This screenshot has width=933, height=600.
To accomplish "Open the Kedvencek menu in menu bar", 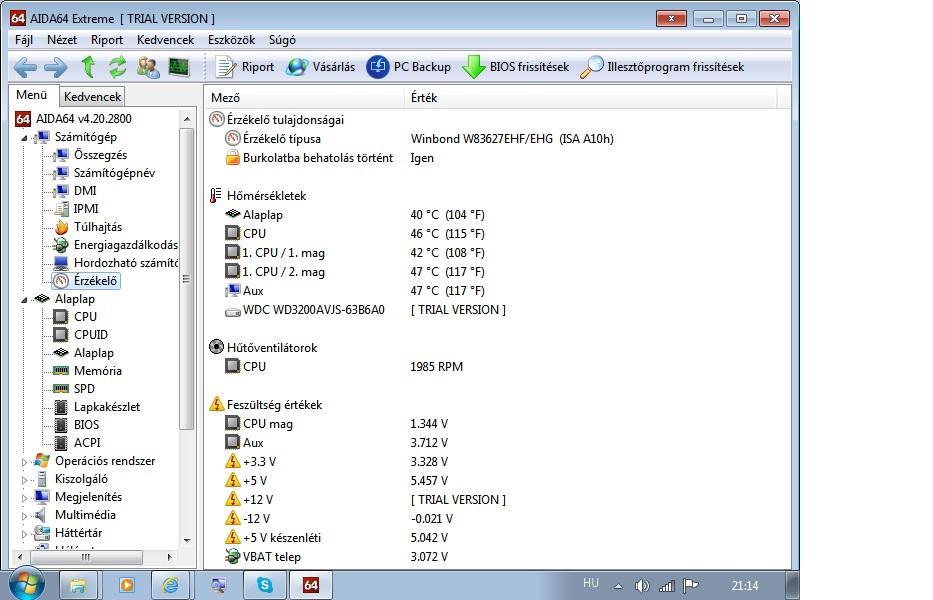I will (165, 40).
